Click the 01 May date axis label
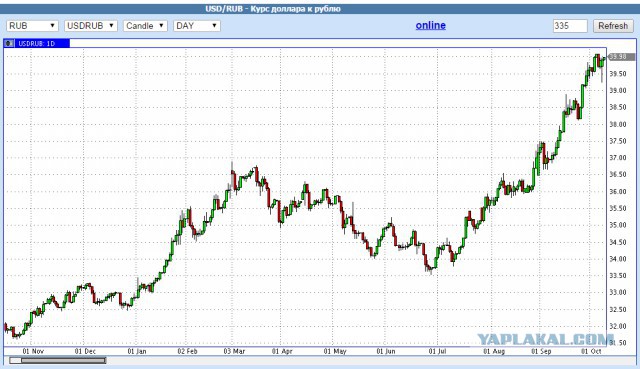This screenshot has height=369, width=640. coord(335,351)
